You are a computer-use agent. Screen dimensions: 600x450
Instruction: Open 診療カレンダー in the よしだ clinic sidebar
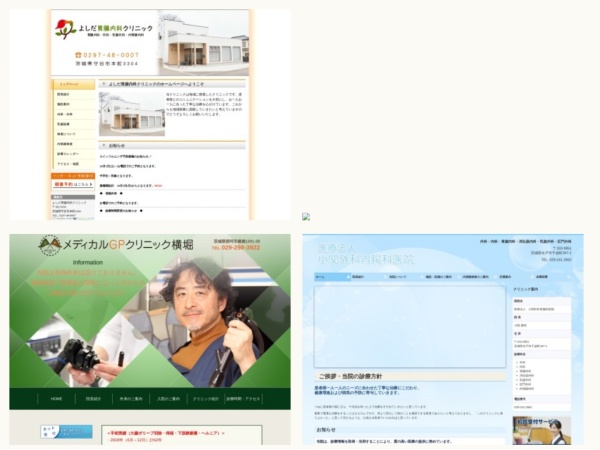click(73, 154)
